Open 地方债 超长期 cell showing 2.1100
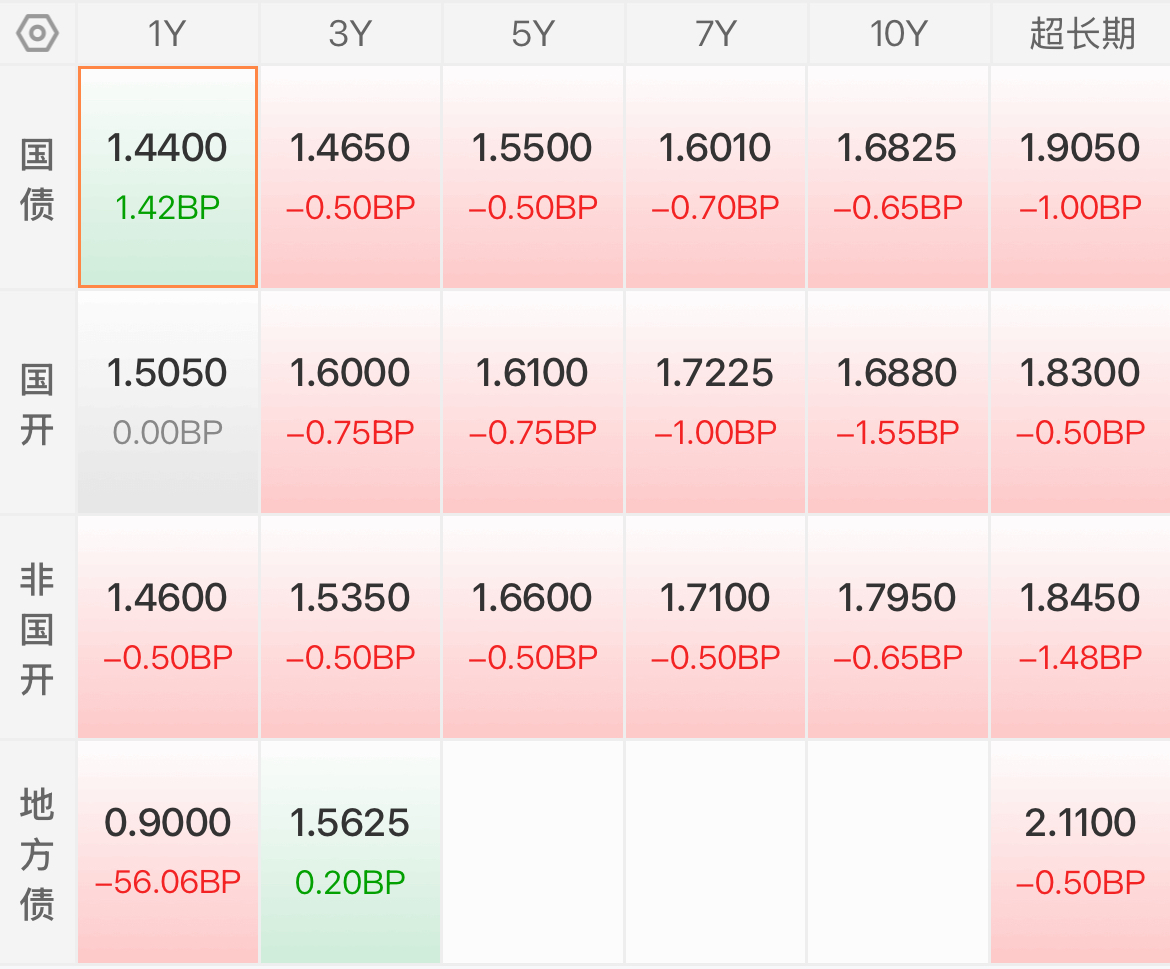Viewport: 1170px width, 969px height. (x=1081, y=852)
